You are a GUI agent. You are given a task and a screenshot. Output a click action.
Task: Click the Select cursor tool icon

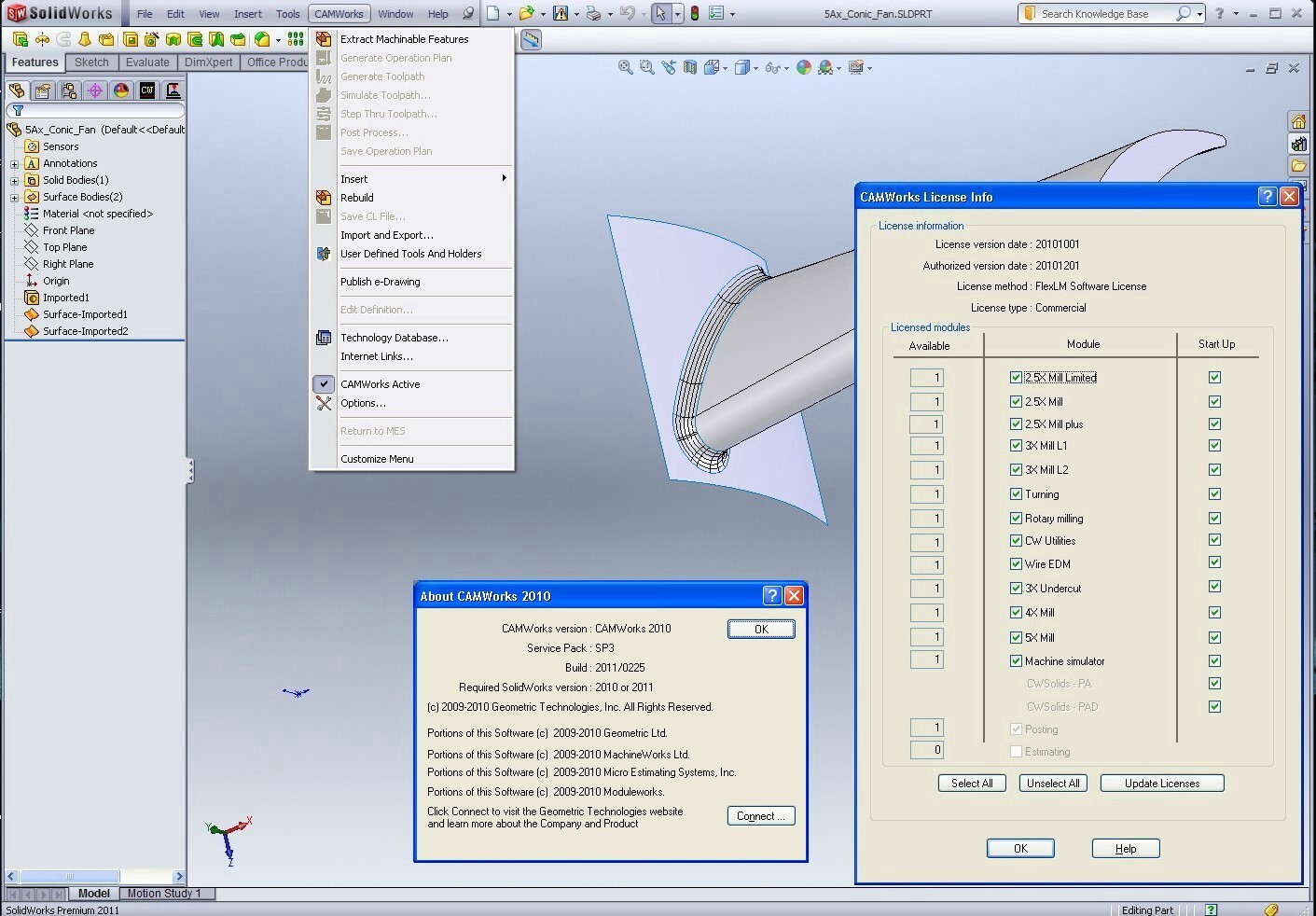[x=661, y=13]
